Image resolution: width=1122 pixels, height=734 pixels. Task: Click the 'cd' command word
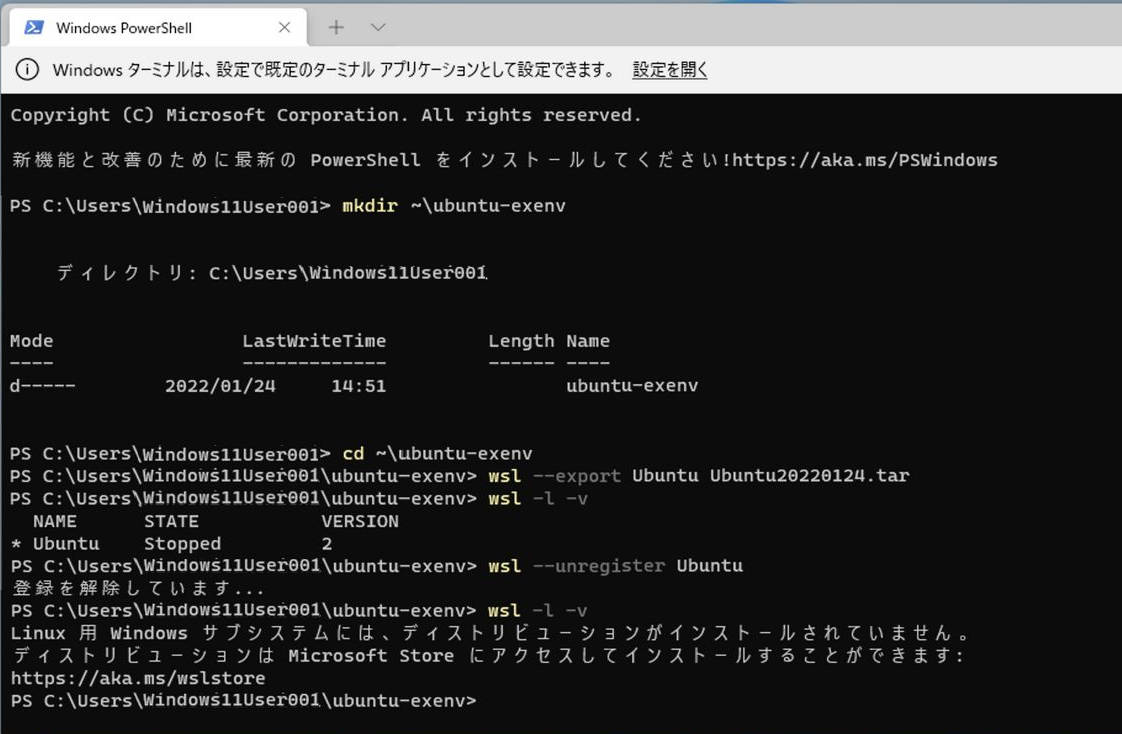click(x=353, y=454)
